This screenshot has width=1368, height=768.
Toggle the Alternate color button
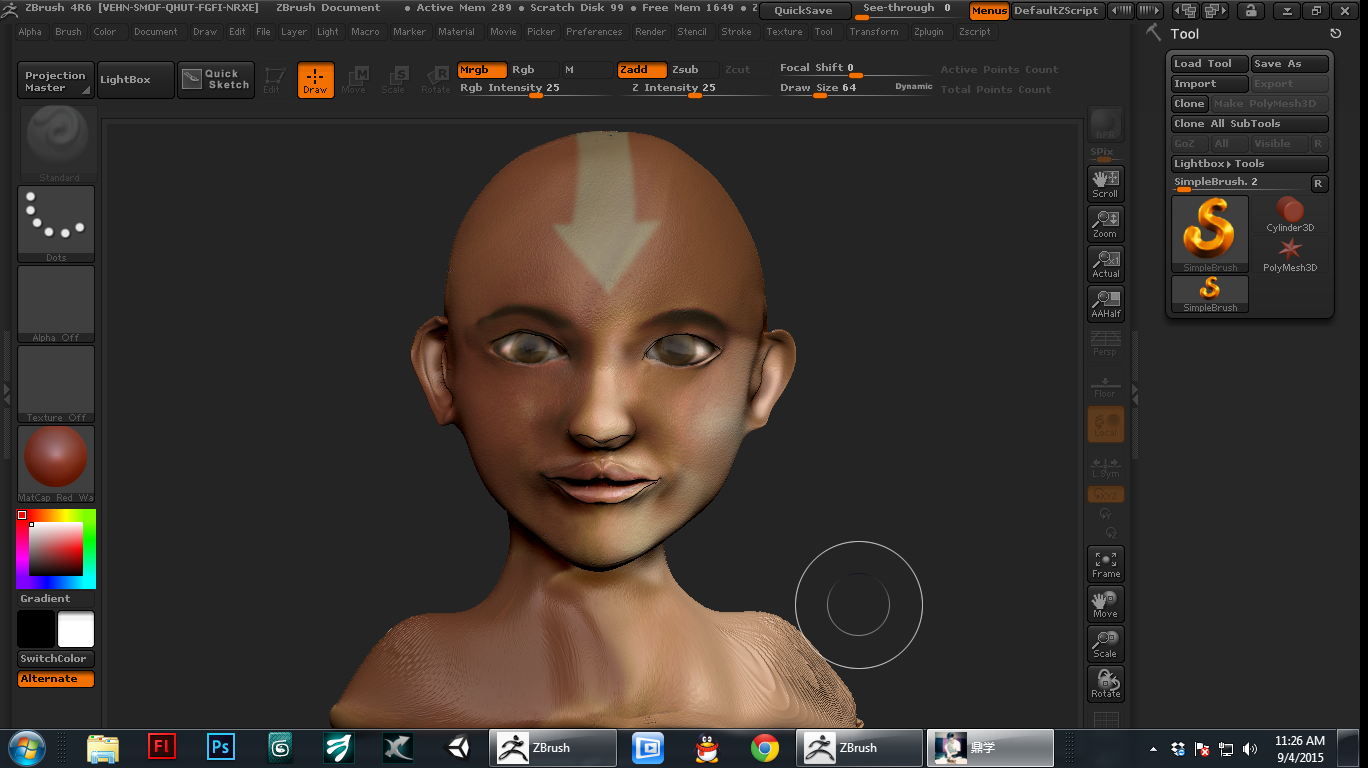tap(56, 679)
